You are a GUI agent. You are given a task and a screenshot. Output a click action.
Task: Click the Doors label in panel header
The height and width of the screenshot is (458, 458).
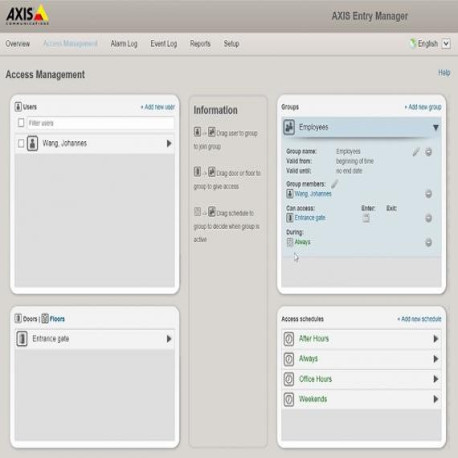coord(30,319)
